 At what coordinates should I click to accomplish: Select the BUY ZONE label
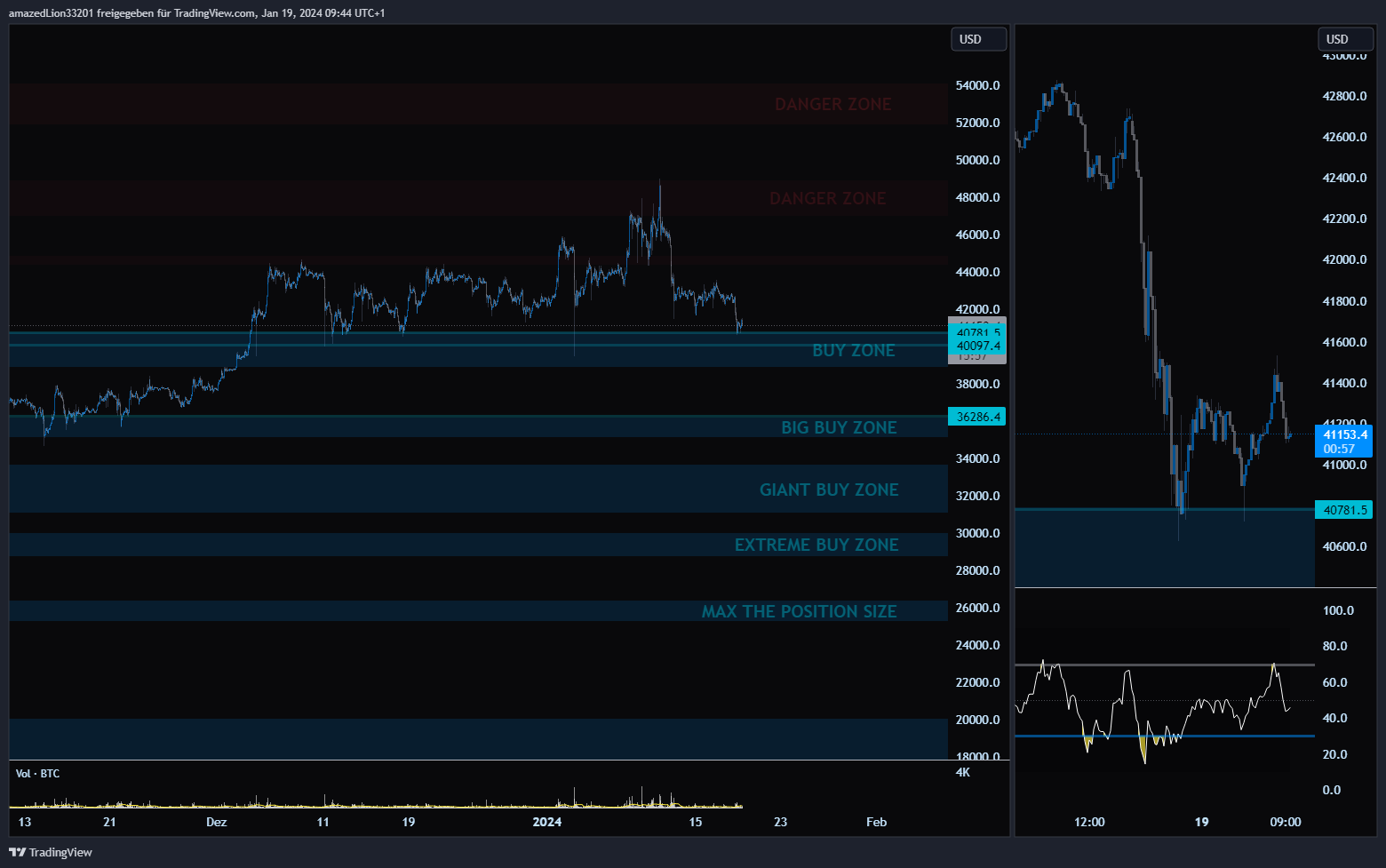pos(853,350)
